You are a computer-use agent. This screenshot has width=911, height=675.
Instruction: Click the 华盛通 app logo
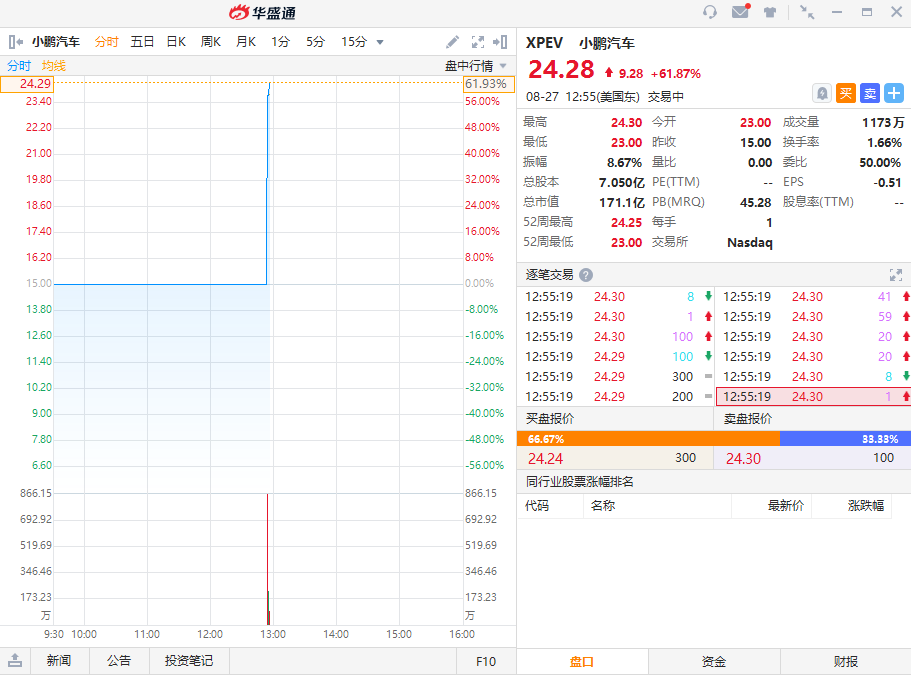point(262,12)
